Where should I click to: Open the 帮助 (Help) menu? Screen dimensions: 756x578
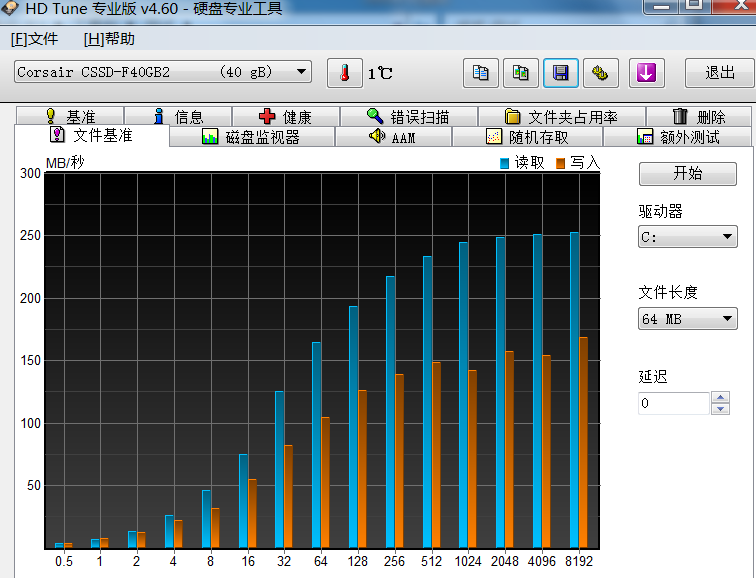point(109,39)
